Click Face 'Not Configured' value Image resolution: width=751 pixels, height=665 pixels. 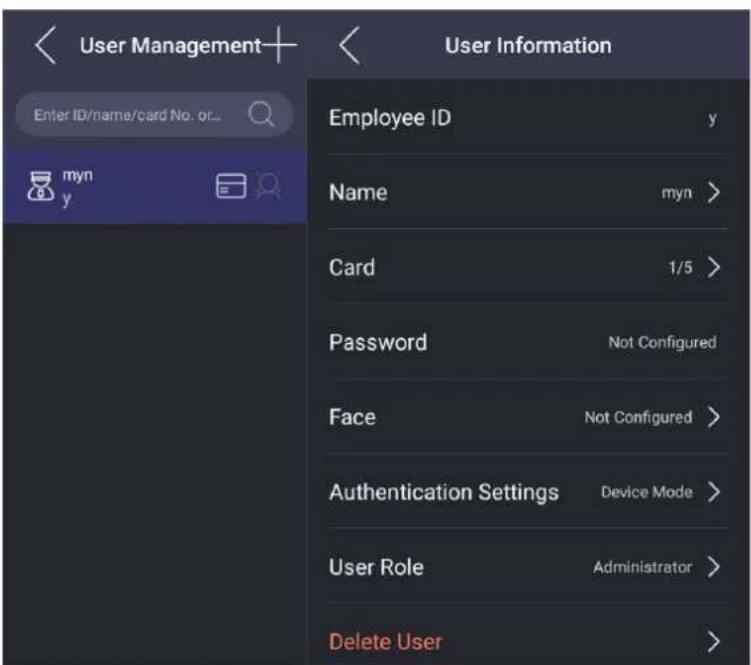click(638, 417)
